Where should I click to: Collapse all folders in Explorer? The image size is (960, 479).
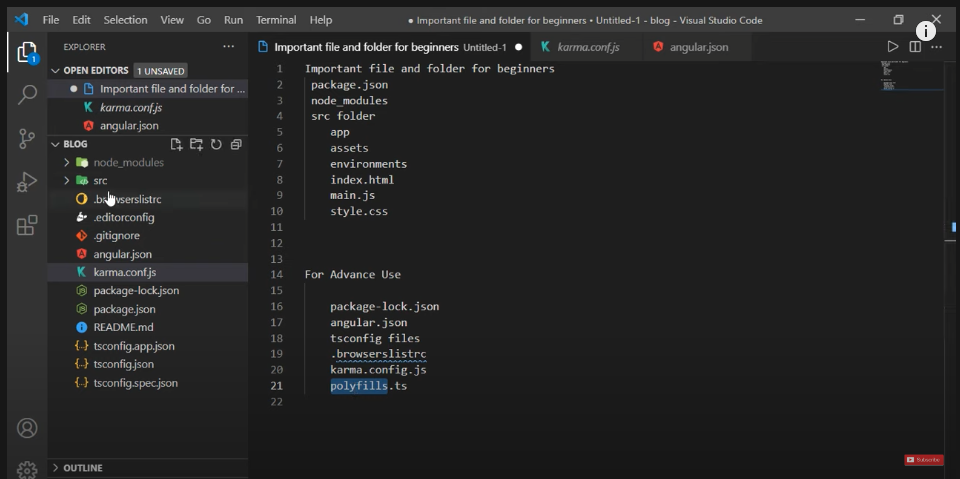(x=236, y=144)
